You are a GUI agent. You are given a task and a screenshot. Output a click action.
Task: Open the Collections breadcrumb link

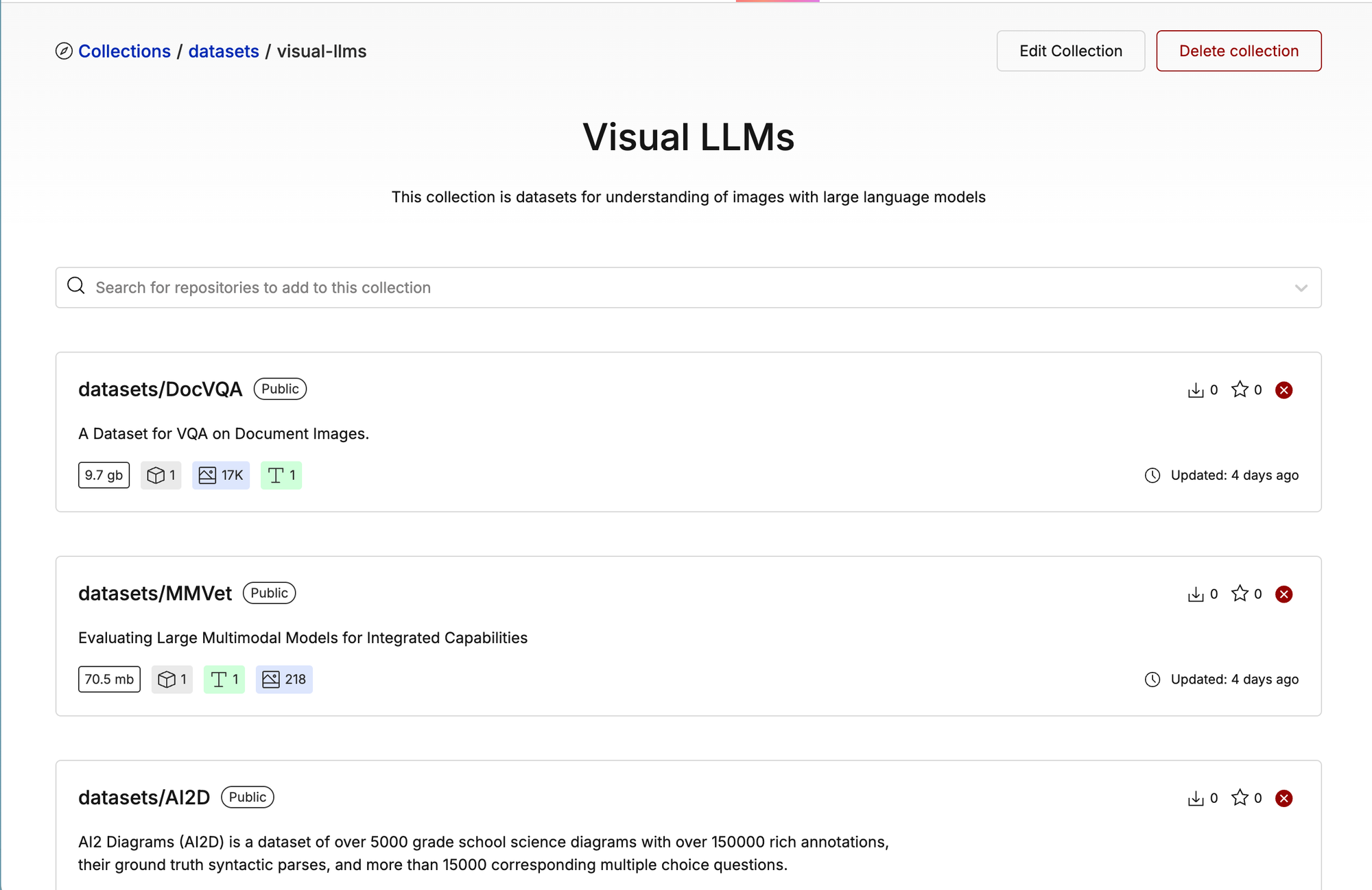pyautogui.click(x=124, y=51)
